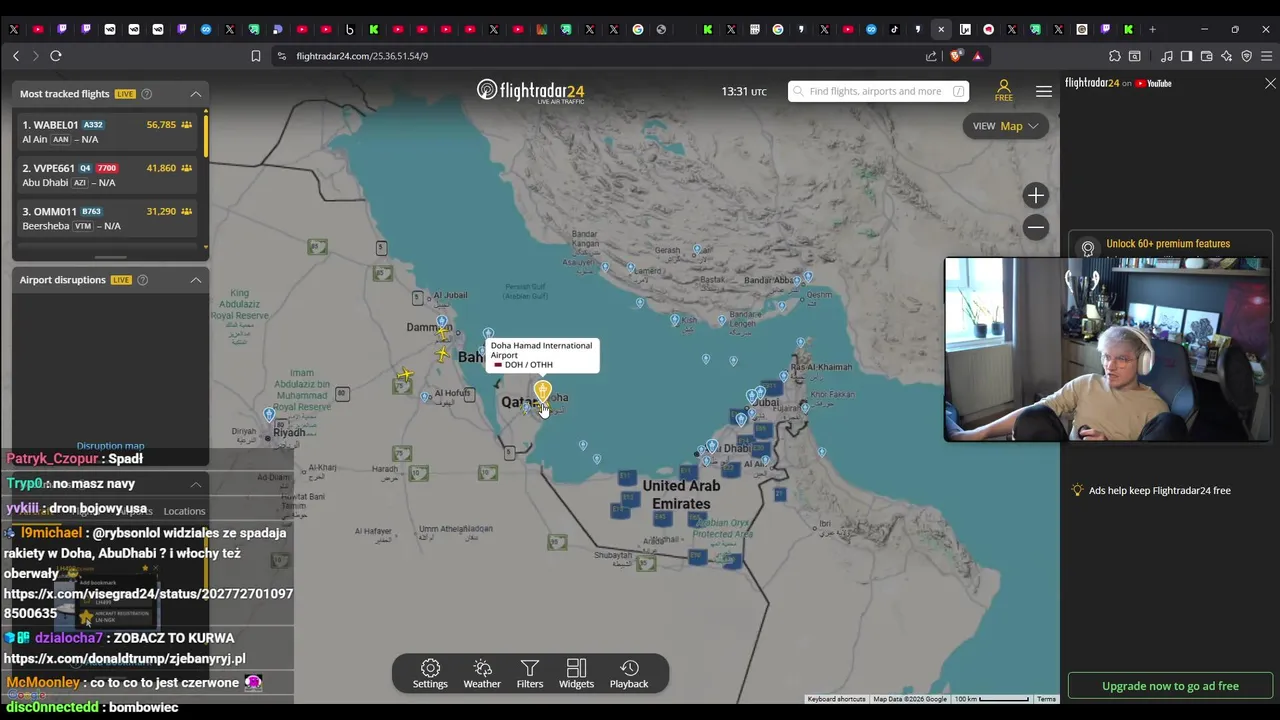This screenshot has height=720, width=1280.
Task: Collapse the Most tracked flights panel
Action: point(196,94)
